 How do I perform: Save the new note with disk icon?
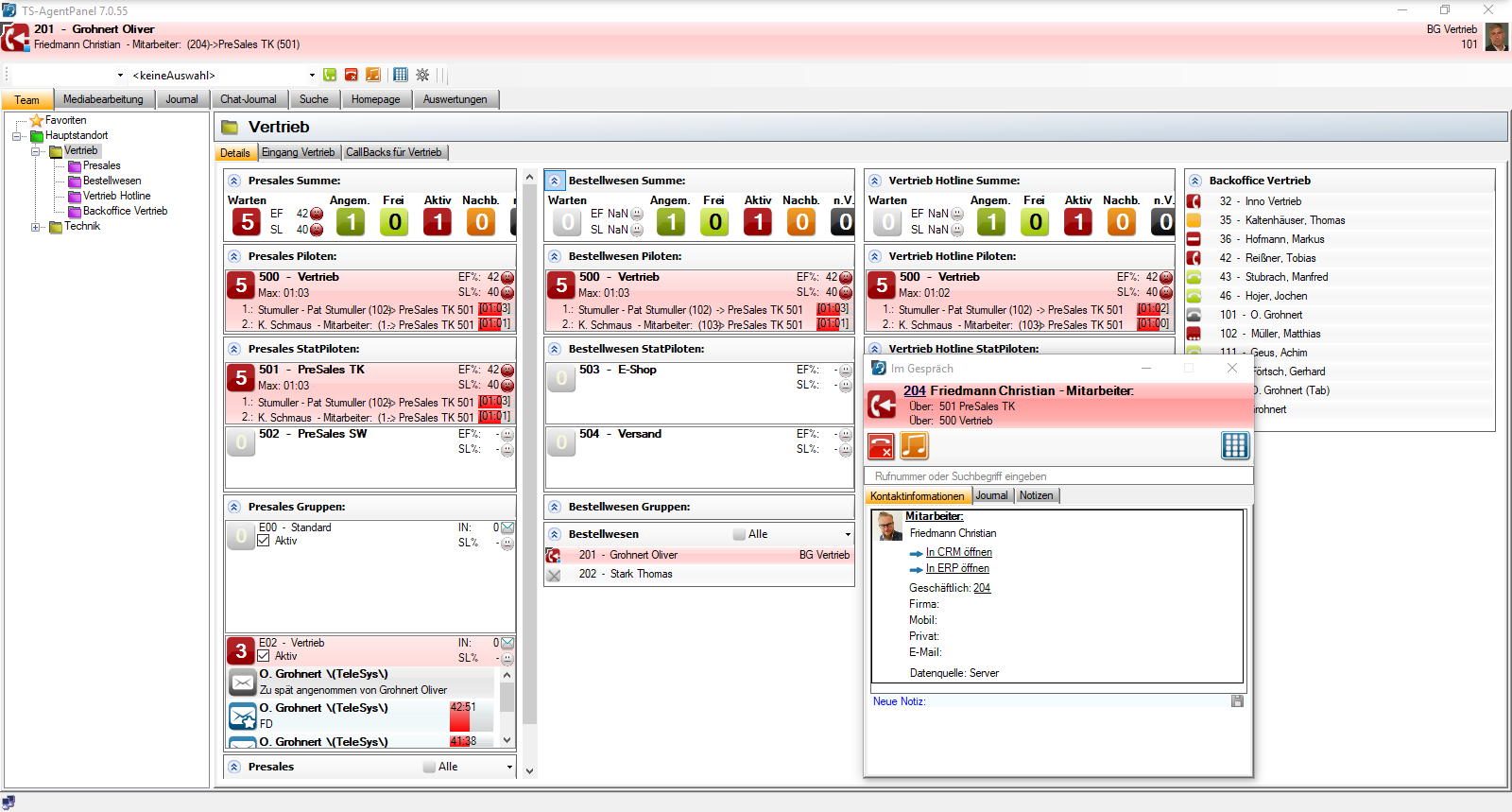pos(1237,701)
